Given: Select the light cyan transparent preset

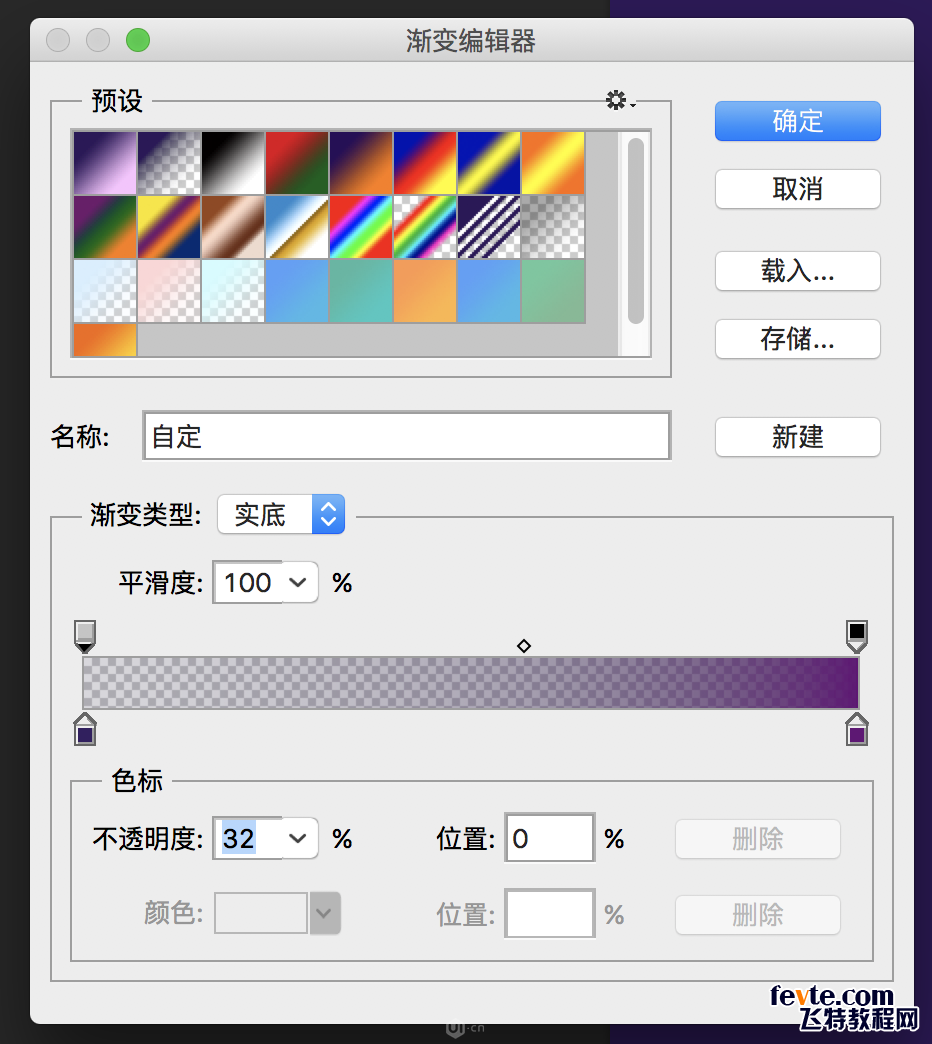Looking at the screenshot, I should coord(233,291).
